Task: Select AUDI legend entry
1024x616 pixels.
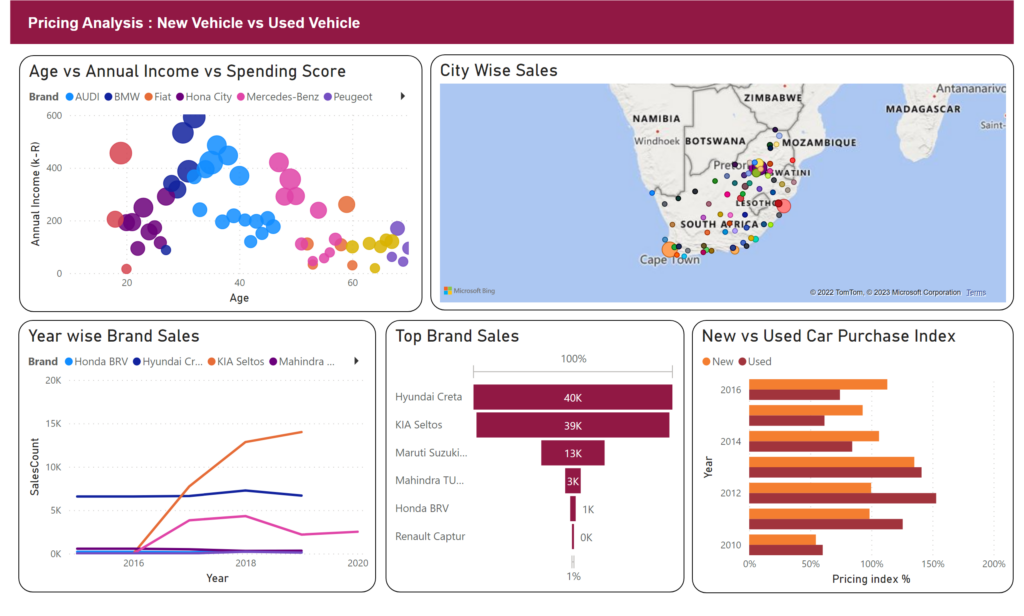Action: point(82,97)
